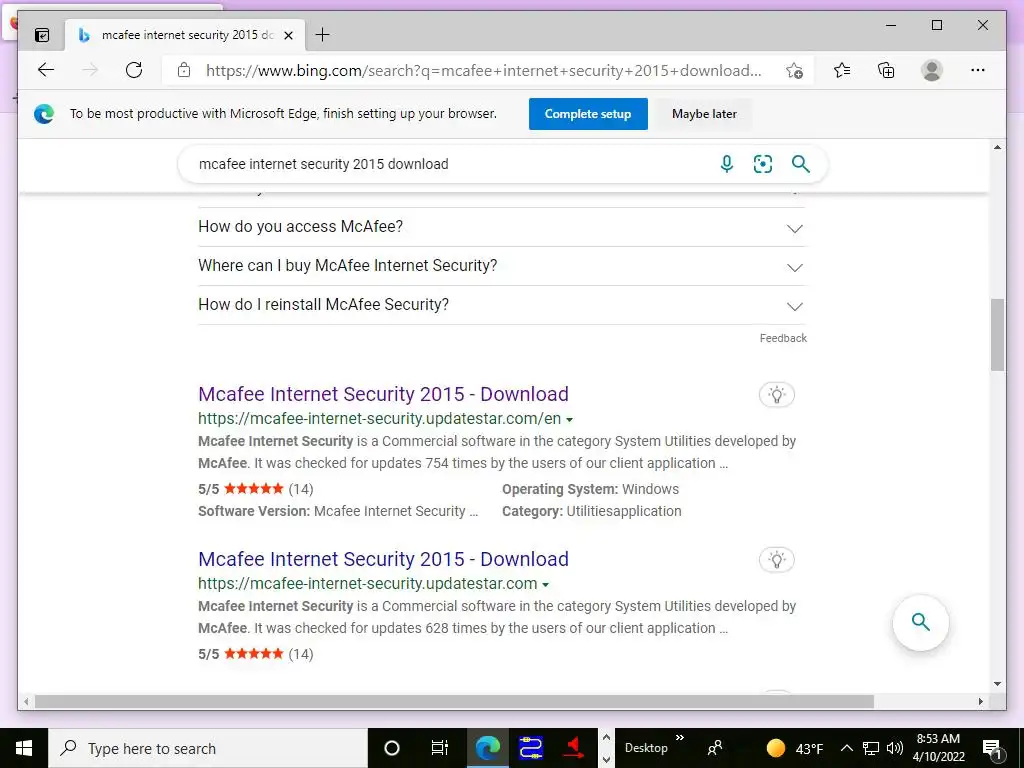Add this page to favorites
Screen dimensions: 1024x768
point(794,71)
